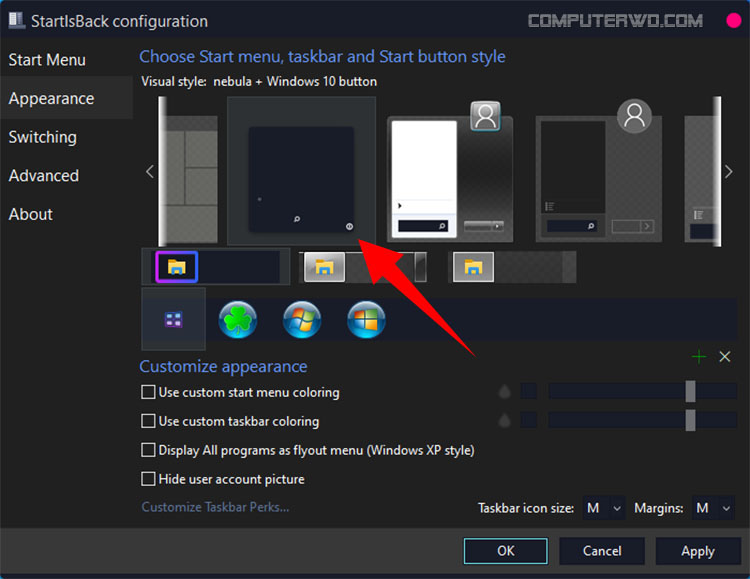
Task: Select the nebula dark taskbar style
Action: 216,267
